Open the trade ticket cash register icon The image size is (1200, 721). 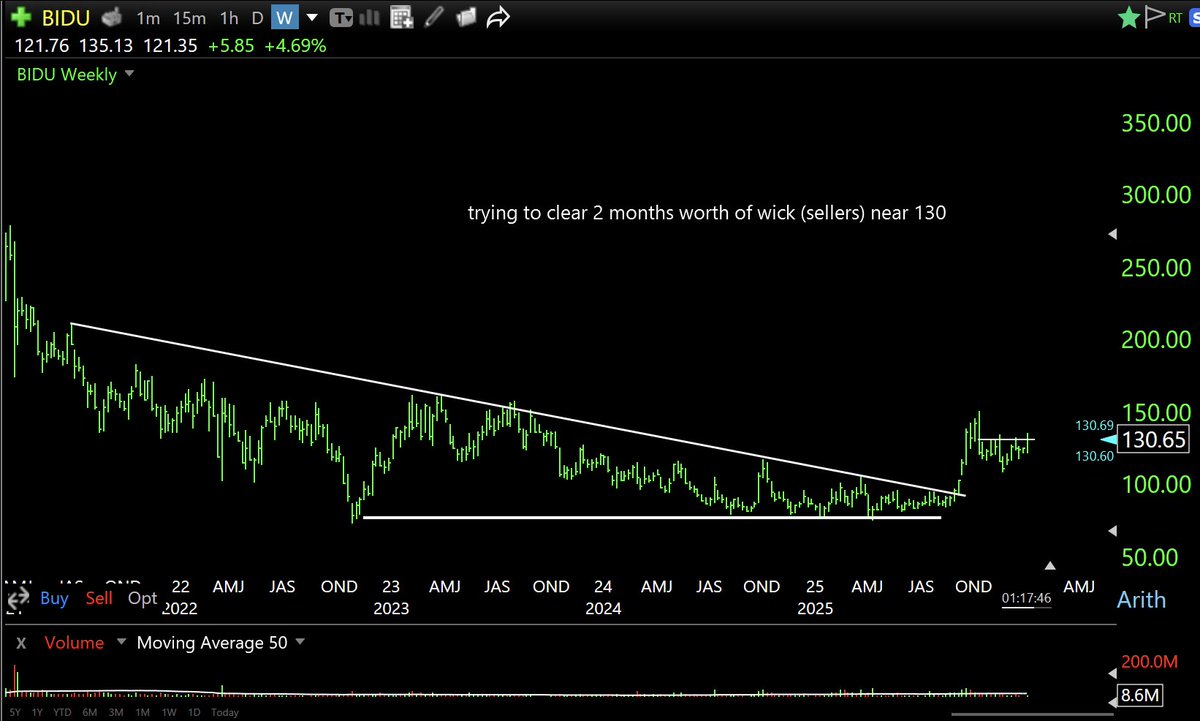tap(112, 18)
